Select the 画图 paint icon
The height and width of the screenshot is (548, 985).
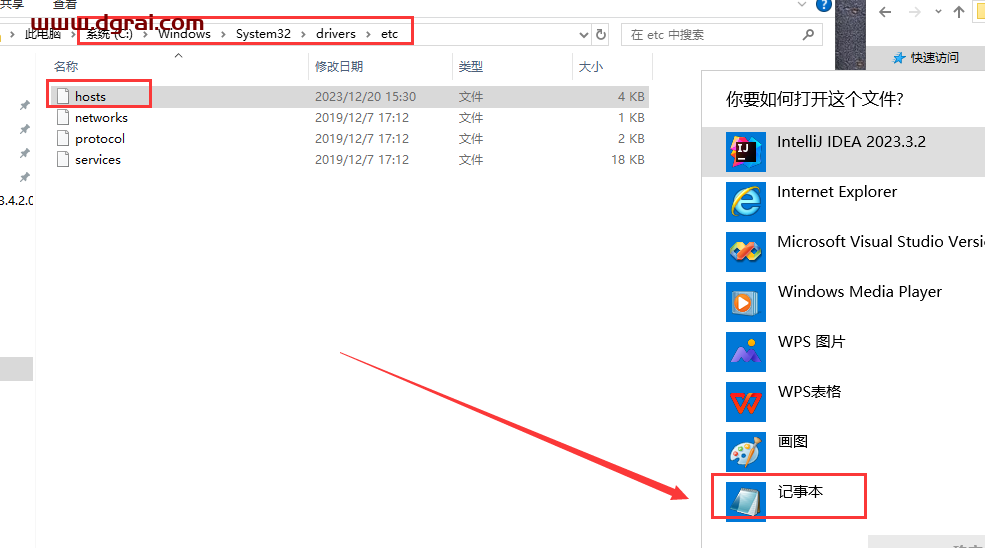click(746, 452)
